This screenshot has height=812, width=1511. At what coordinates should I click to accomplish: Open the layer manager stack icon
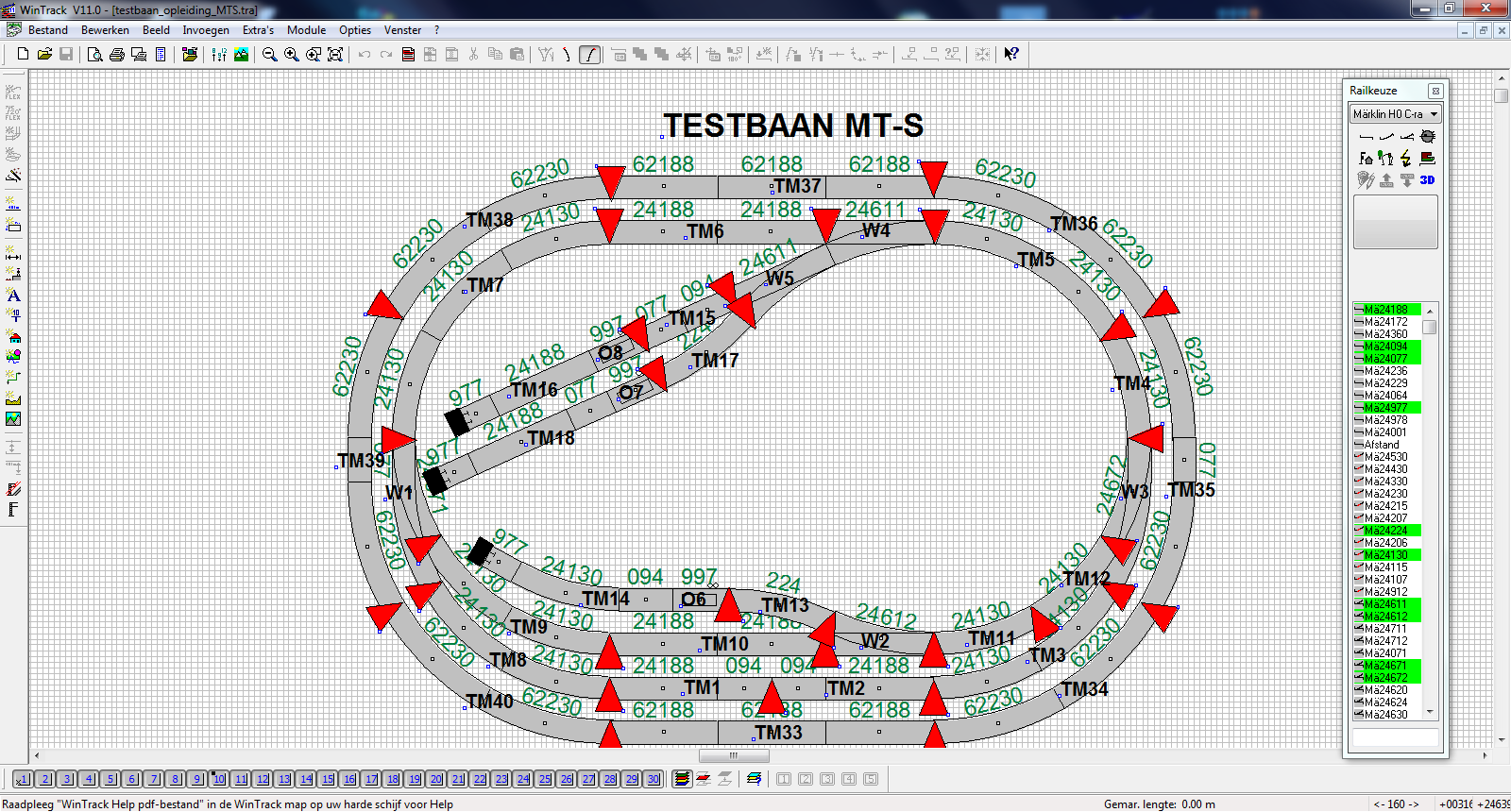pos(682,779)
